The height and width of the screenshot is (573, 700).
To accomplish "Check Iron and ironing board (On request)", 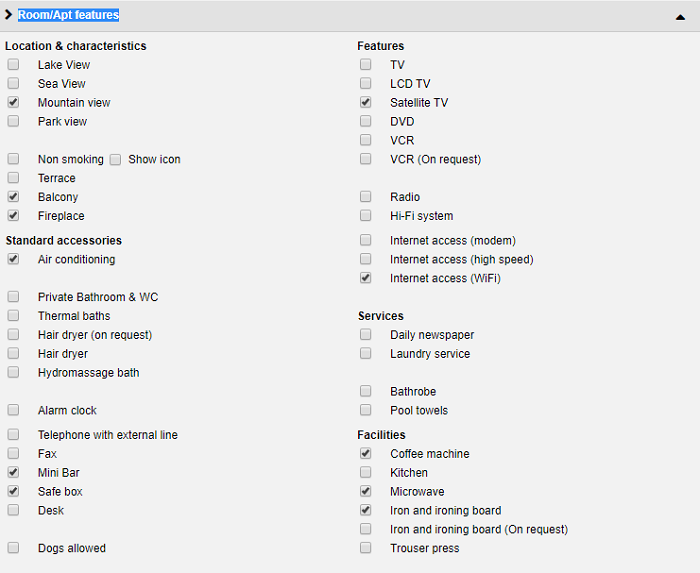I will click(x=366, y=529).
